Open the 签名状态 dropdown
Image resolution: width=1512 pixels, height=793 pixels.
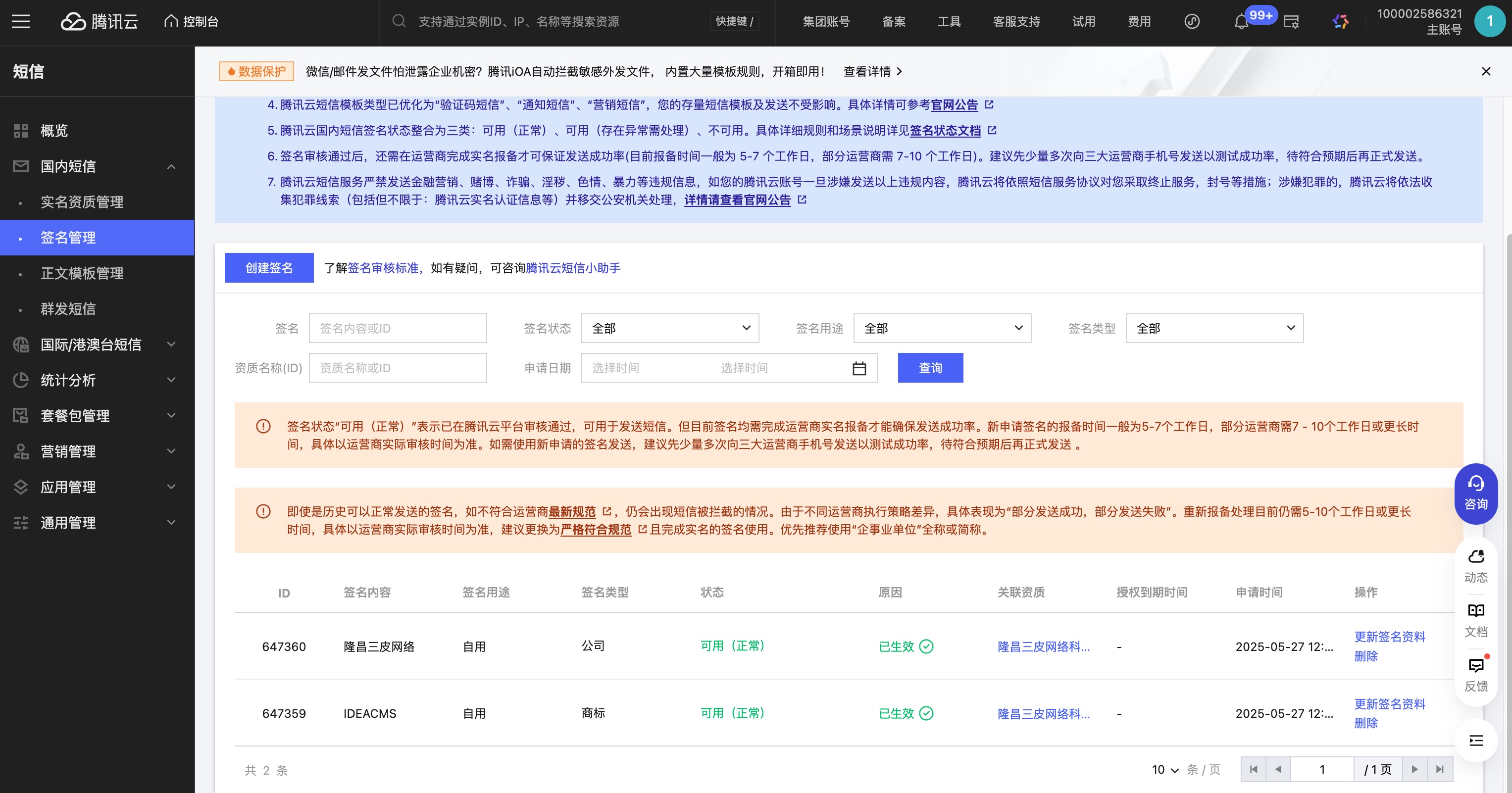point(670,328)
